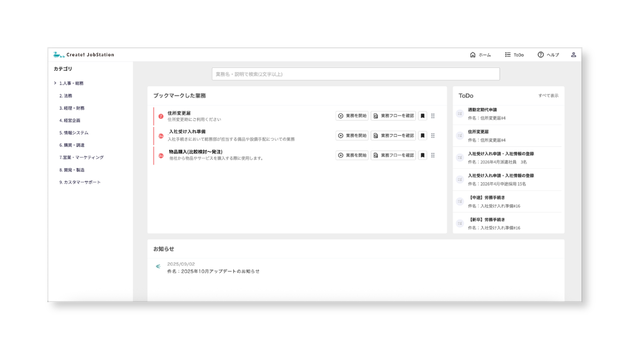Click the search field for 業務名・説明
The width and height of the screenshot is (640, 360).
[356, 74]
